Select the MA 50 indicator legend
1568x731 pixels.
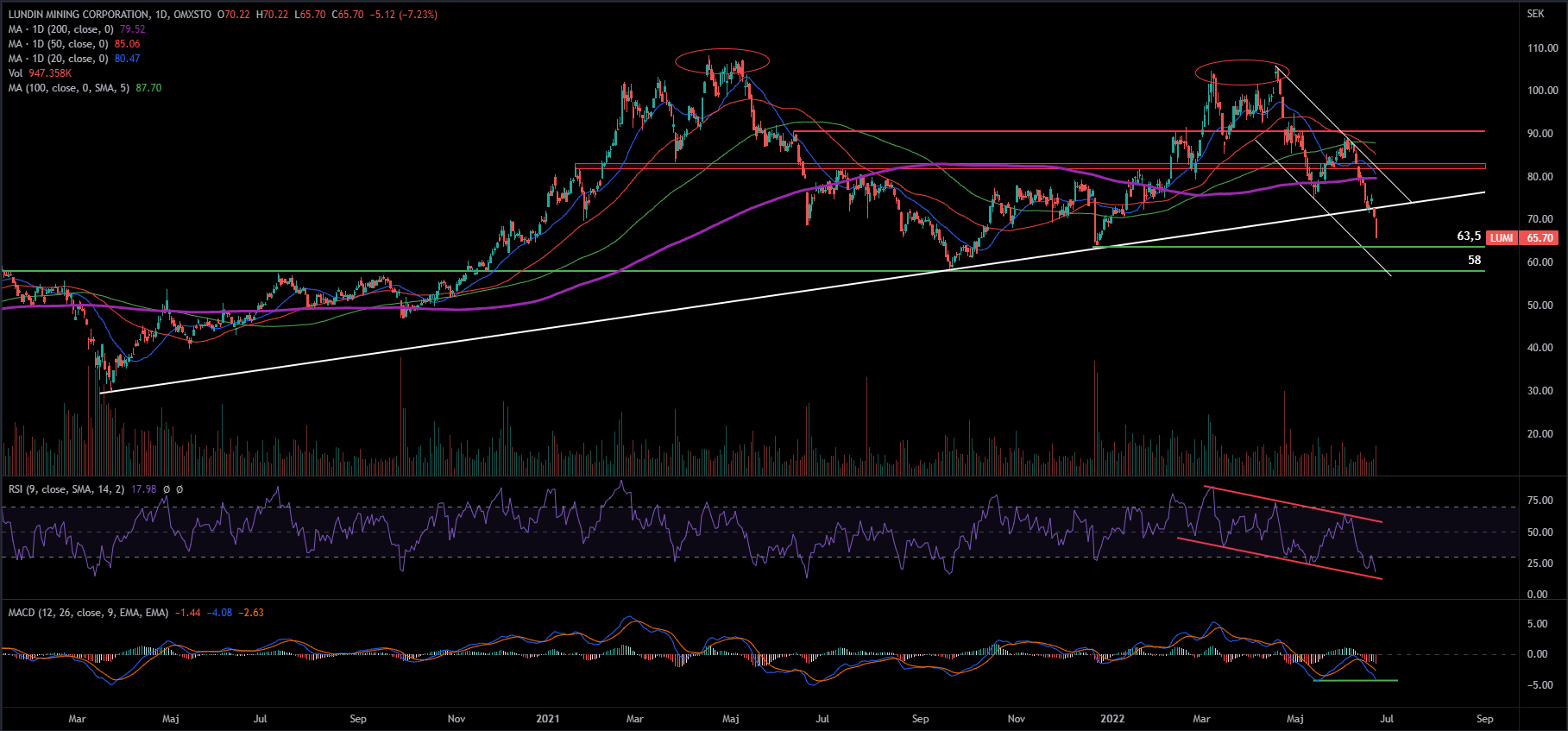click(58, 44)
